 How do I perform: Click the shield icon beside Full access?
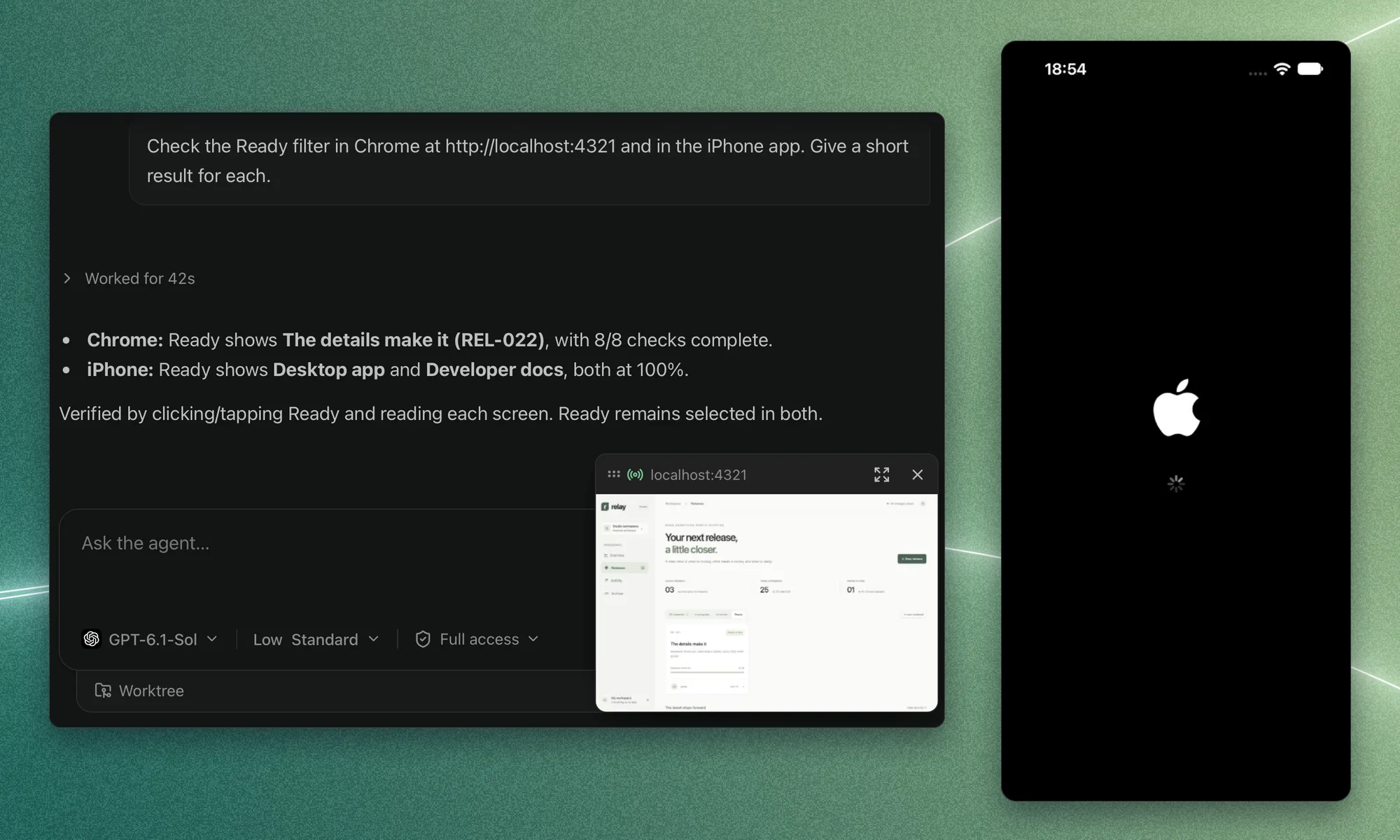coord(423,639)
